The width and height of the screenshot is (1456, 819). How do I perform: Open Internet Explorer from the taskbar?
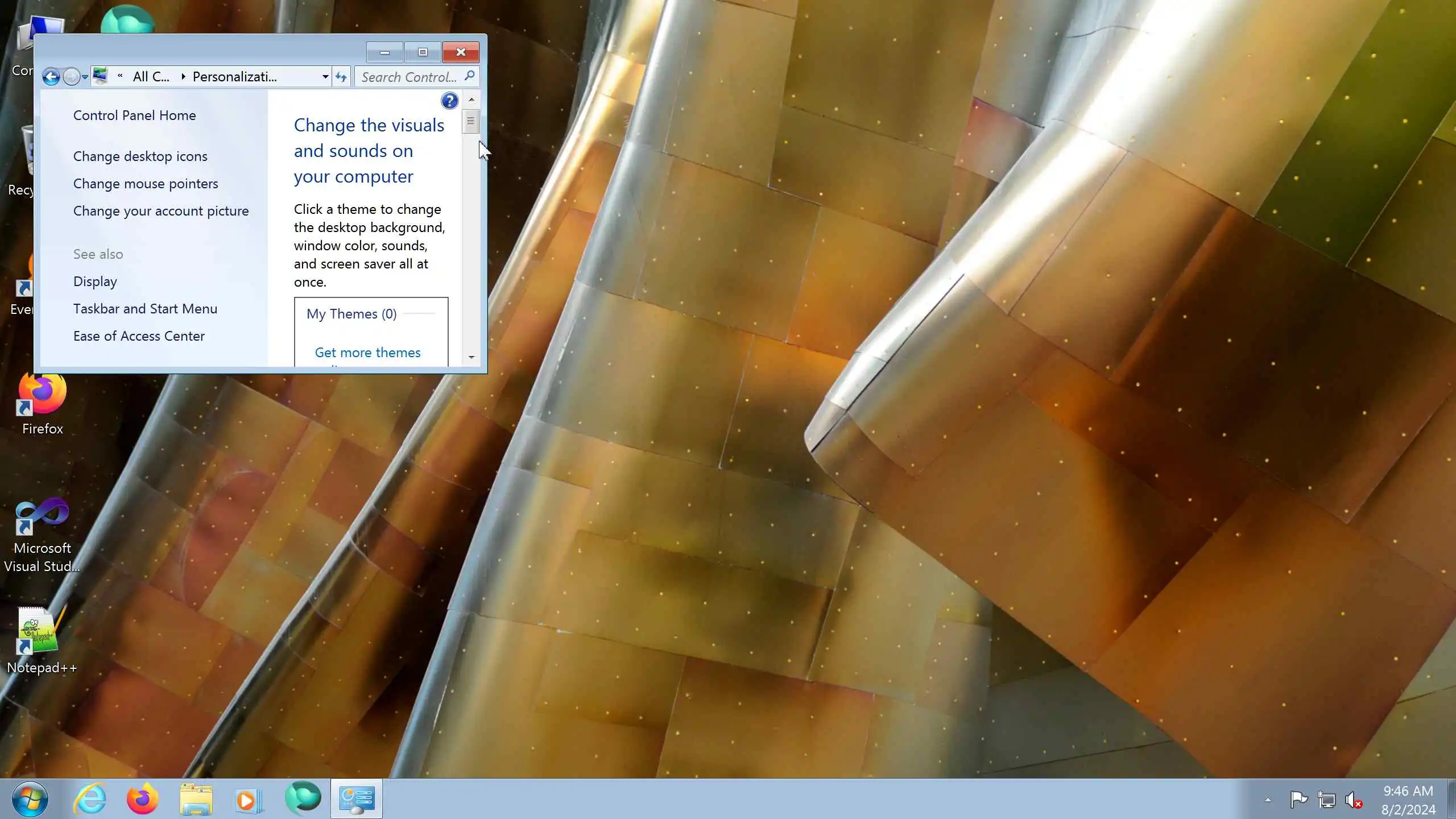[90, 799]
